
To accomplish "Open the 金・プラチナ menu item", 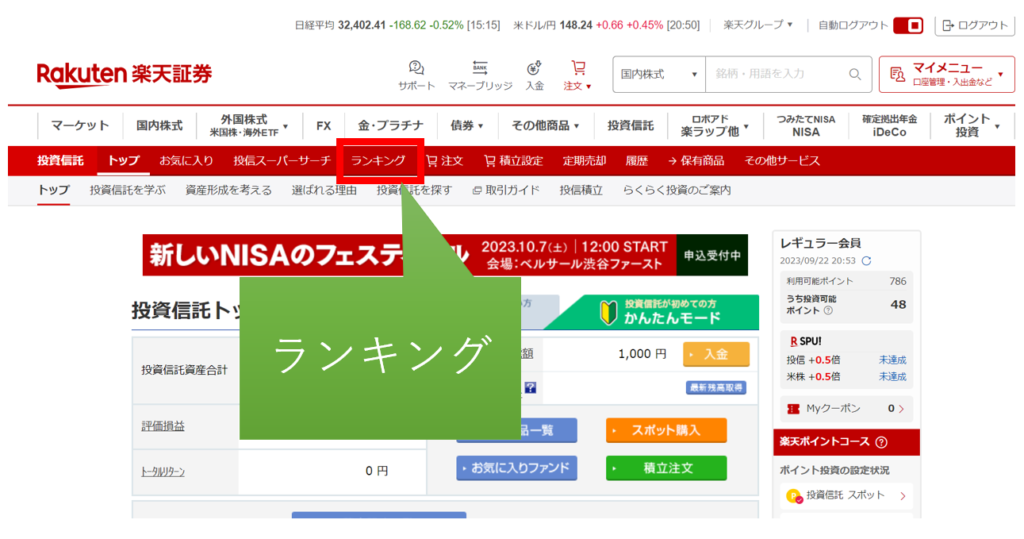I will click(390, 125).
